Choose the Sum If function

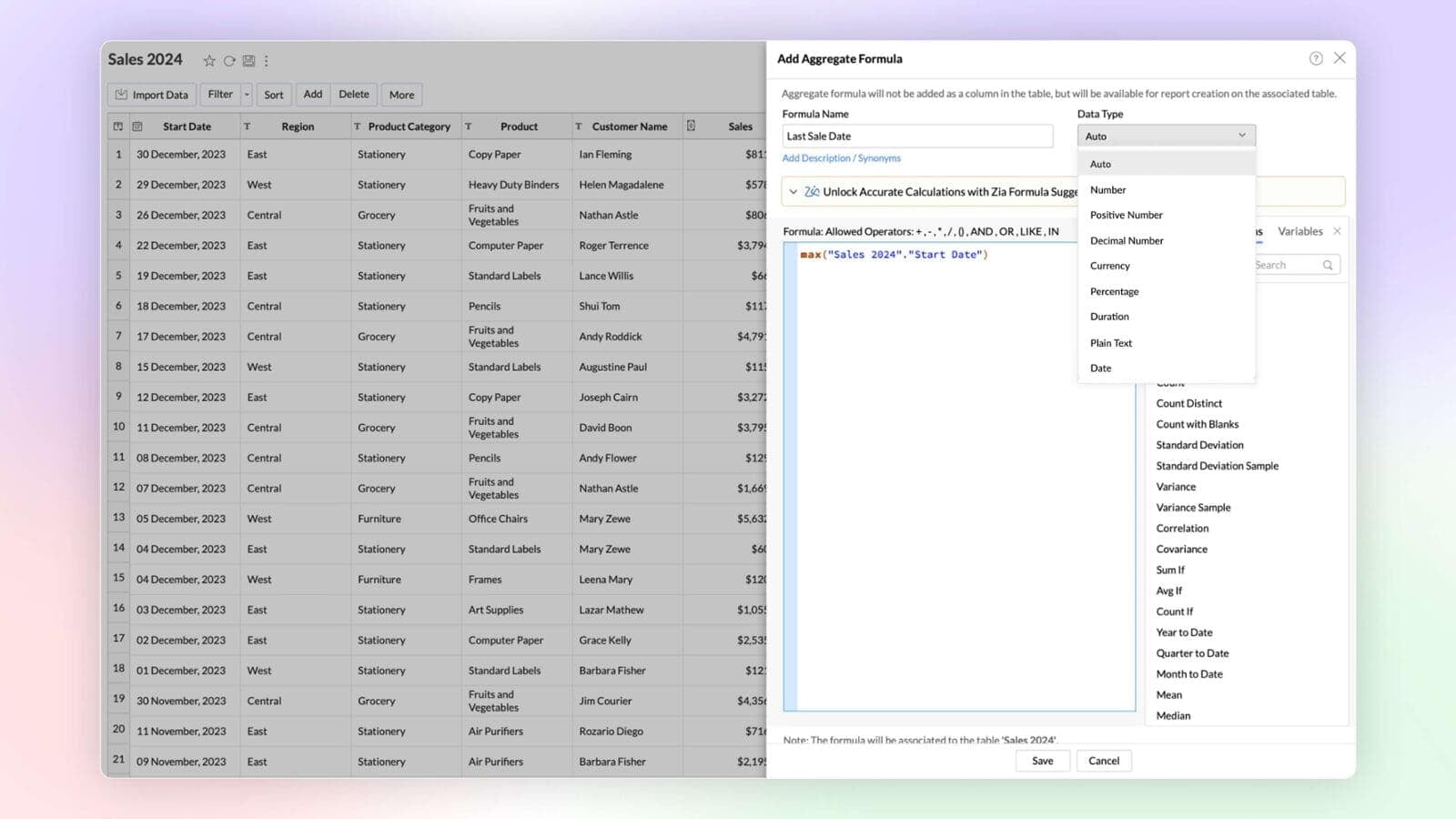[1170, 571]
